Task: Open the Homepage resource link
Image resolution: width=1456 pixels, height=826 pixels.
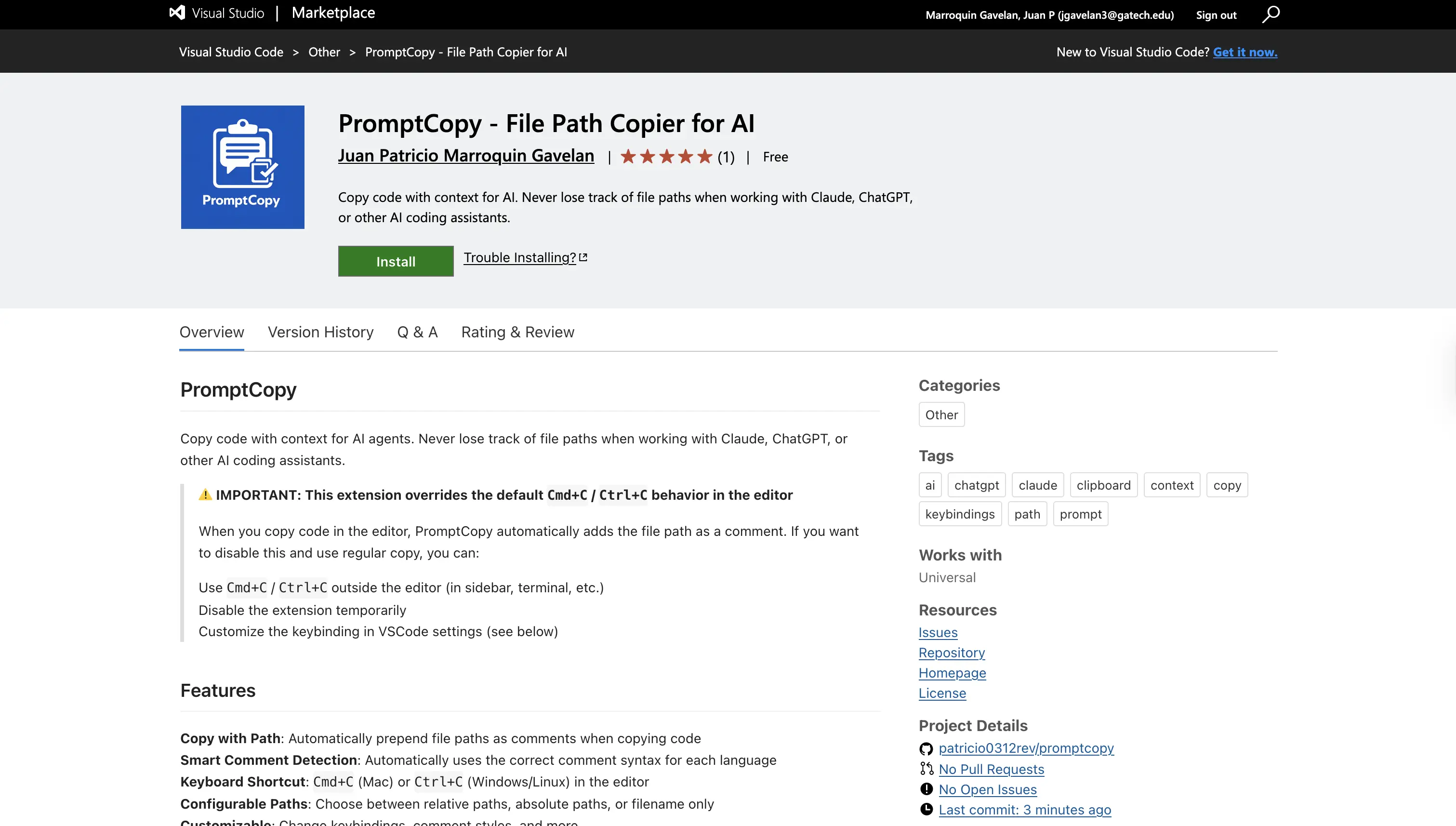Action: (x=953, y=673)
